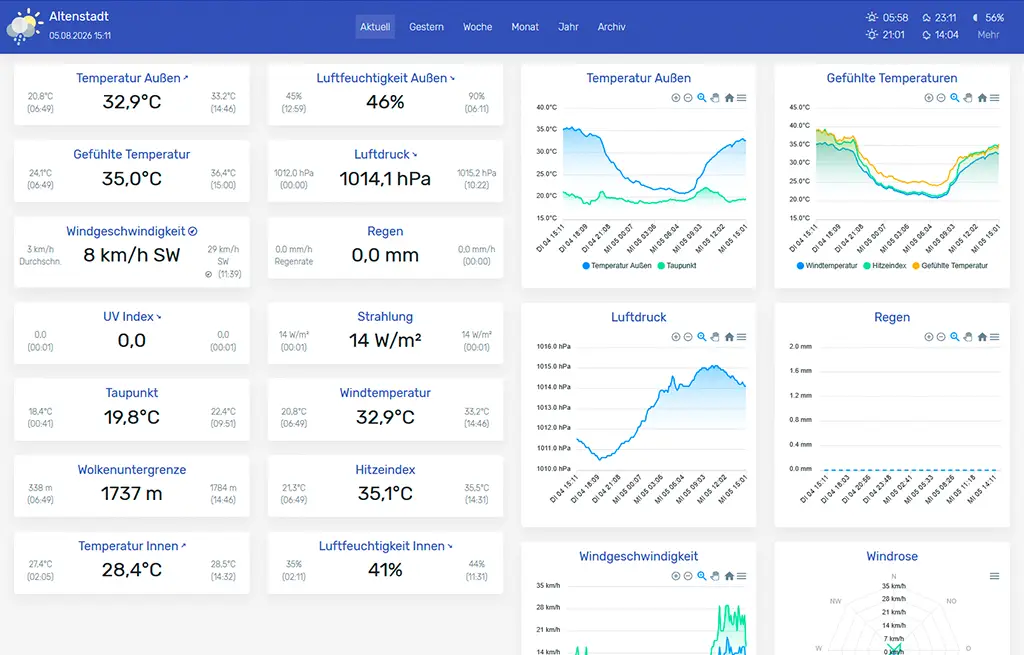Image resolution: width=1024 pixels, height=655 pixels.
Task: Open the Windrose chart hamburger menu
Action: tap(995, 576)
